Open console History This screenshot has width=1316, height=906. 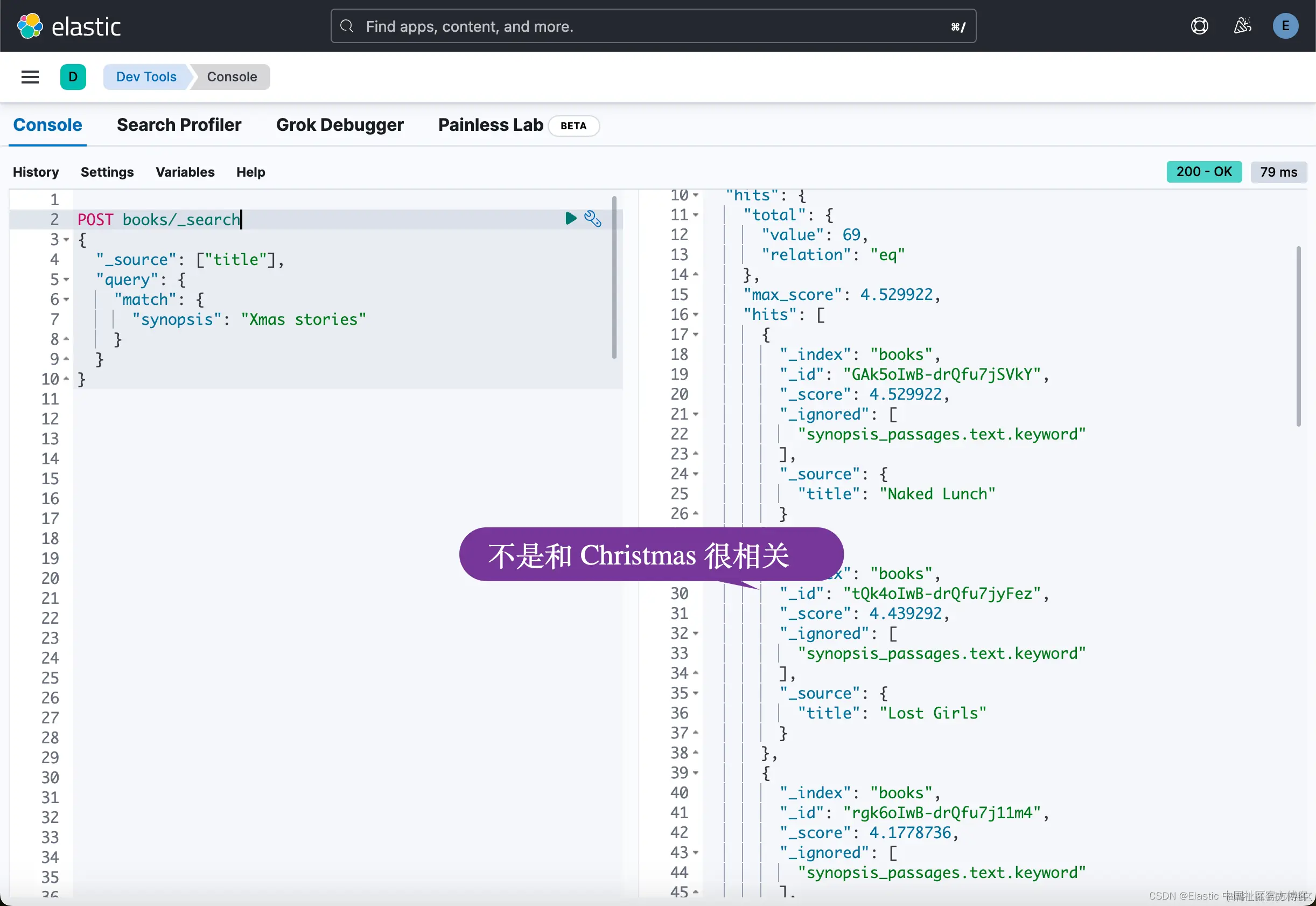36,172
